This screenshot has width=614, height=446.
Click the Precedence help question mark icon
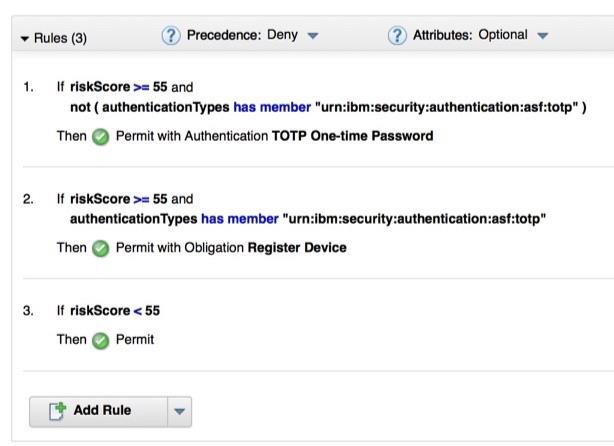[171, 36]
